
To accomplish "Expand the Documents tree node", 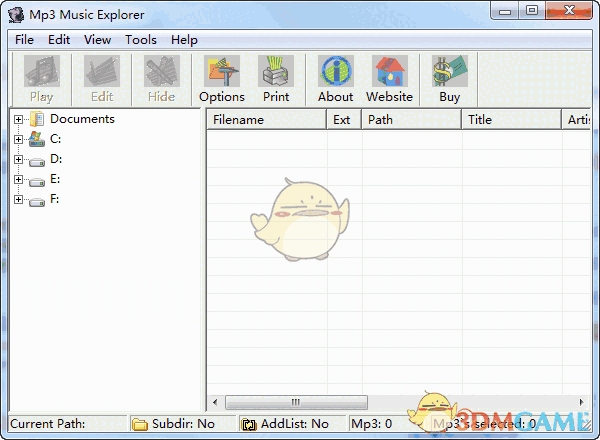I will (18, 119).
